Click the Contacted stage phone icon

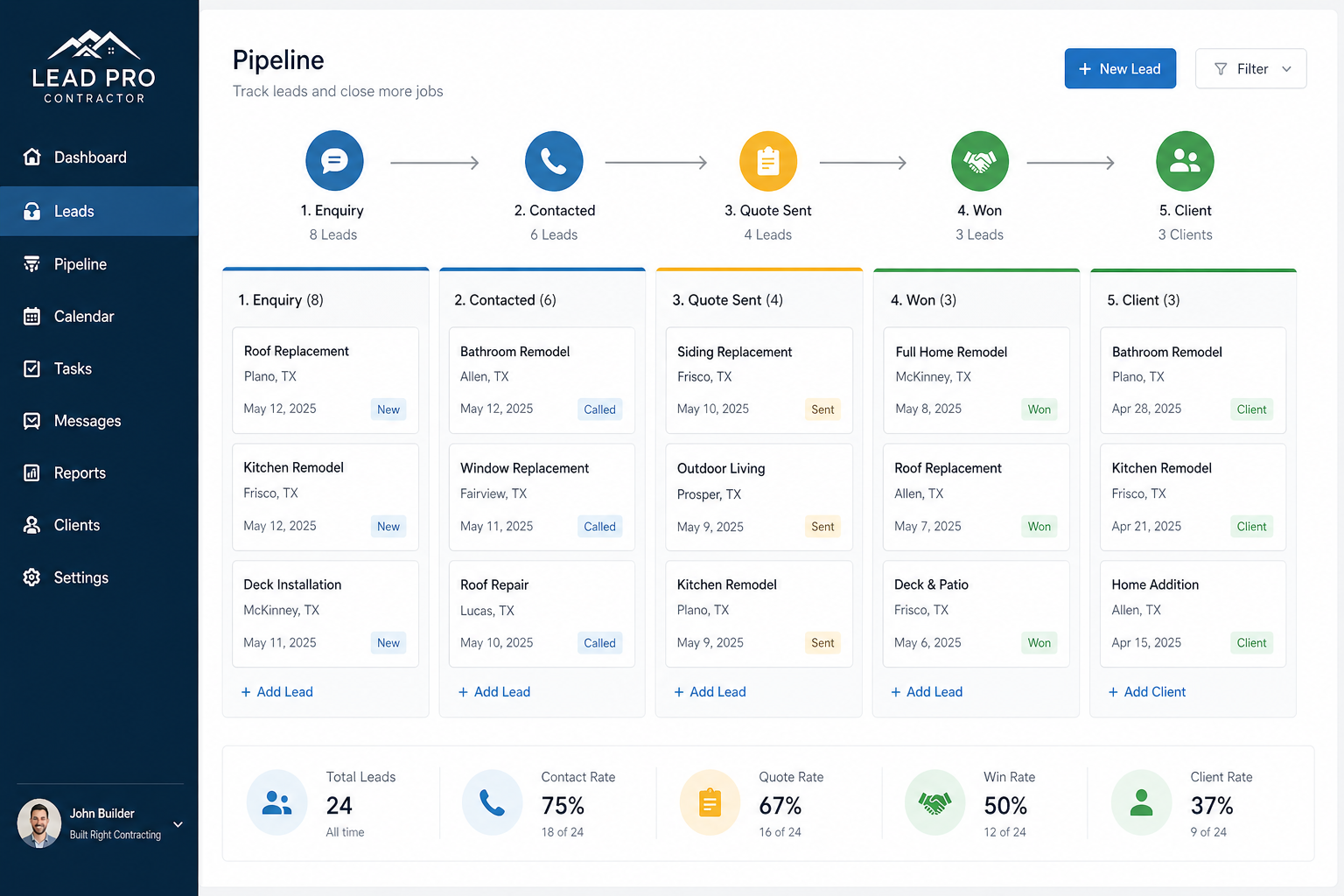click(x=553, y=161)
